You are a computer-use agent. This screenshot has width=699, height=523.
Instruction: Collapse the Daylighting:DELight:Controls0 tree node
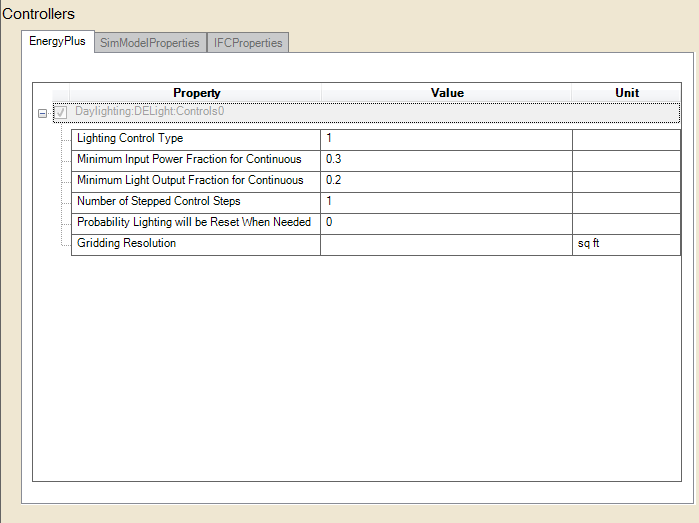42,113
